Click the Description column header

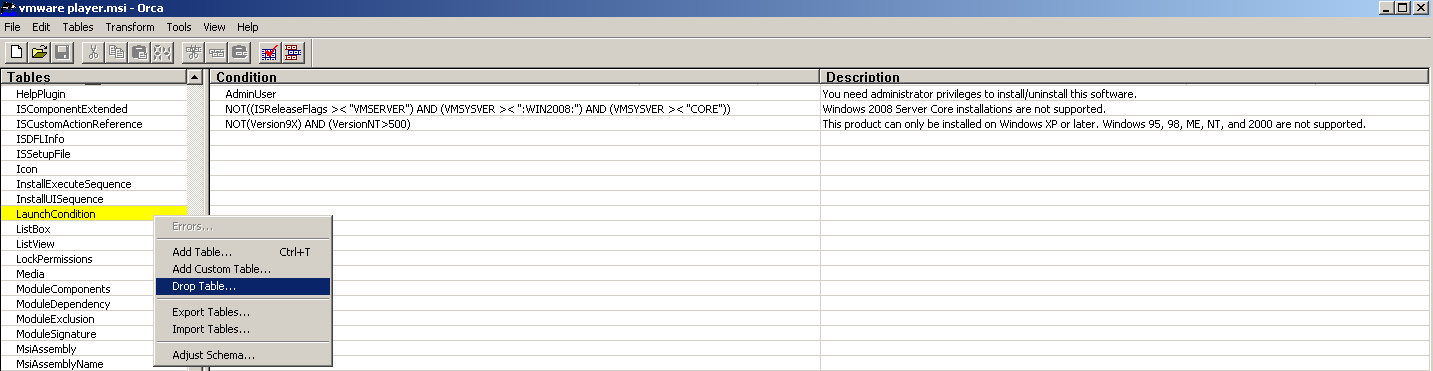(x=1124, y=77)
